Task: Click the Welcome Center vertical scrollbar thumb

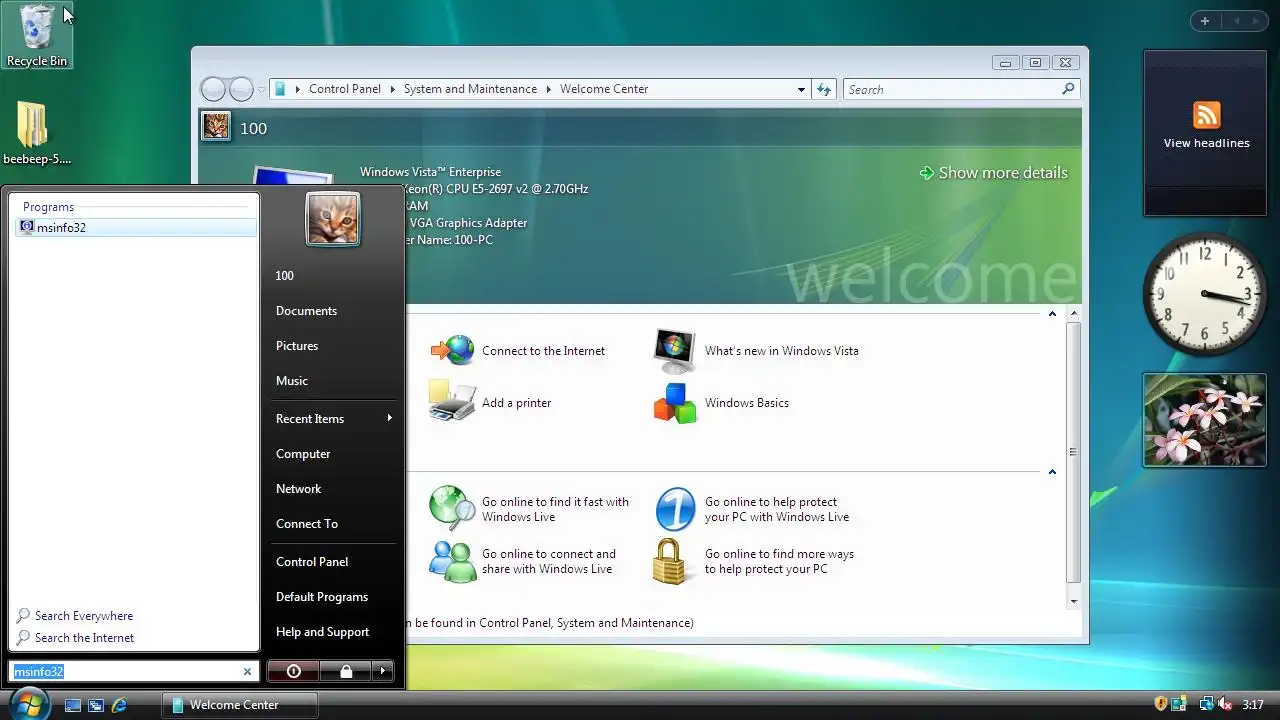Action: click(x=1074, y=453)
